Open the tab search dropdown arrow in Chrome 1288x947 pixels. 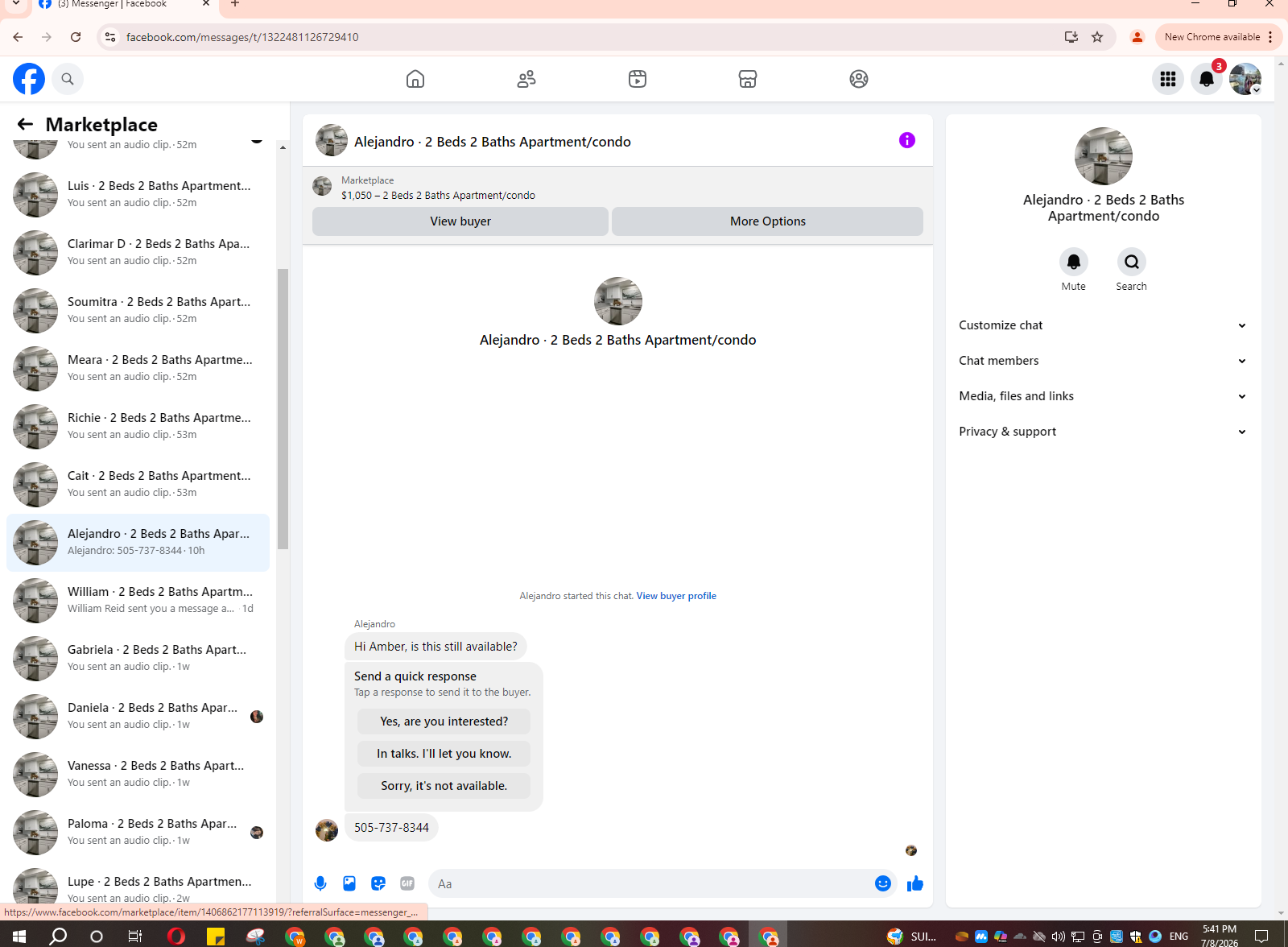[x=15, y=4]
